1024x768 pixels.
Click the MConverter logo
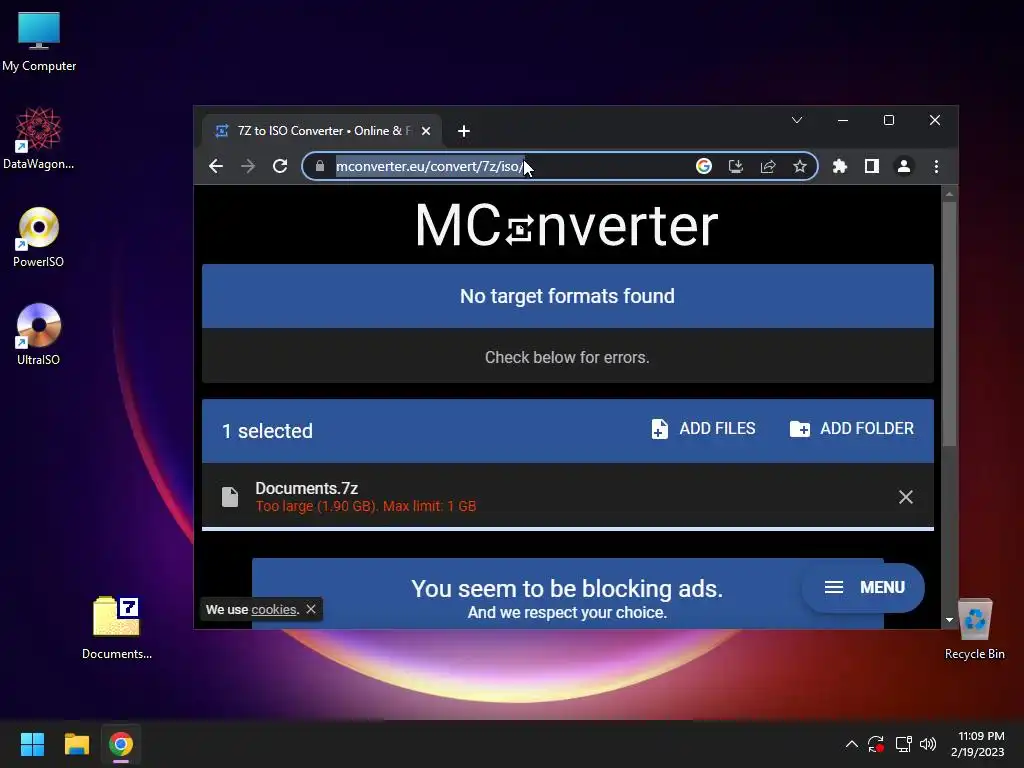pyautogui.click(x=567, y=225)
